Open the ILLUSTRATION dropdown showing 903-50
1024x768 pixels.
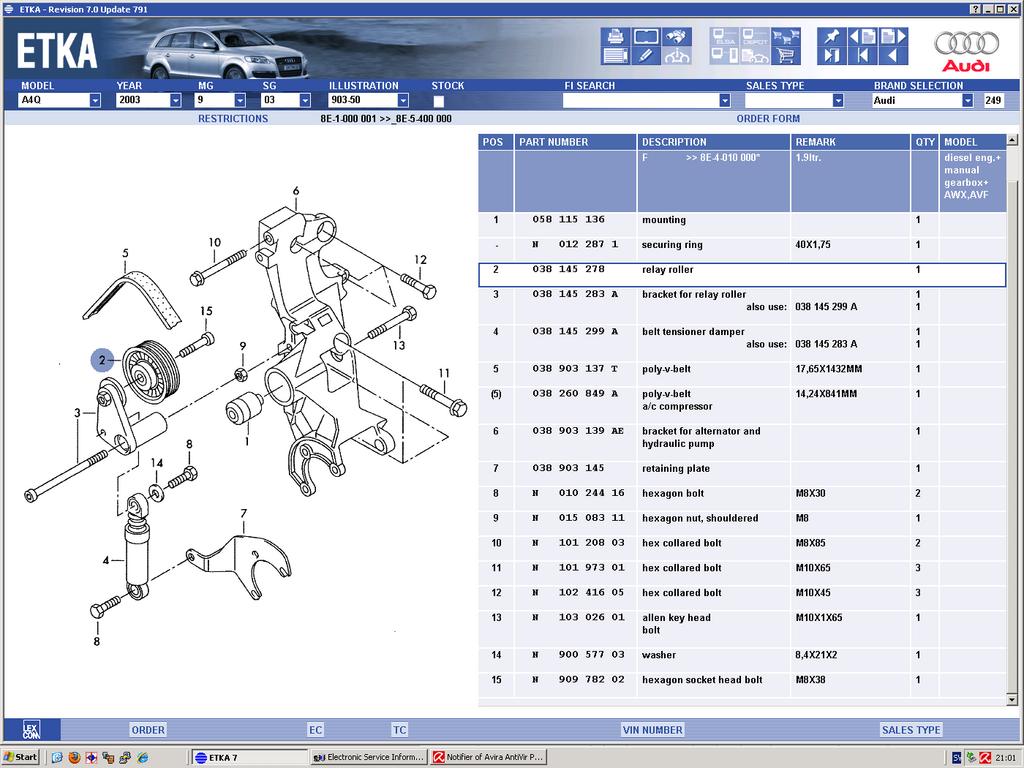click(403, 100)
